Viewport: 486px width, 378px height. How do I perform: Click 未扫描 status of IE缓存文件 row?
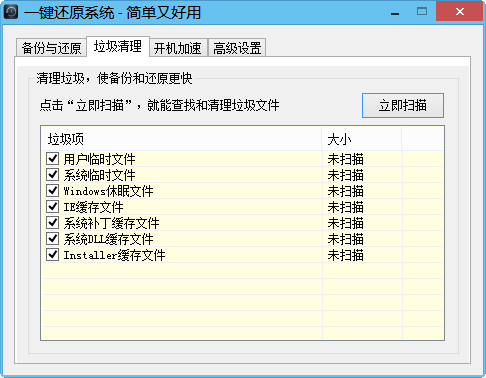pos(345,207)
